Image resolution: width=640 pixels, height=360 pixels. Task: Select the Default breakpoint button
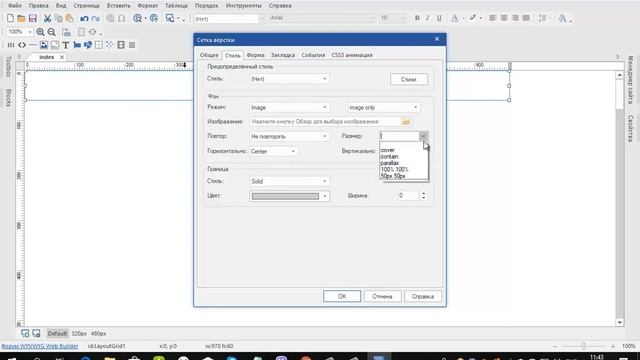[x=57, y=333]
